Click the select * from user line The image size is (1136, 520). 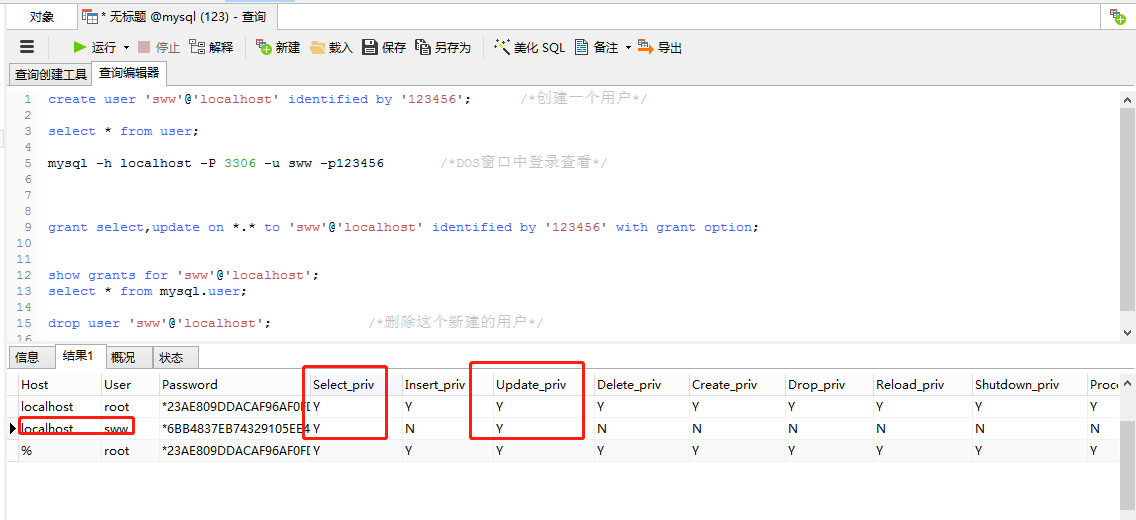click(x=123, y=131)
